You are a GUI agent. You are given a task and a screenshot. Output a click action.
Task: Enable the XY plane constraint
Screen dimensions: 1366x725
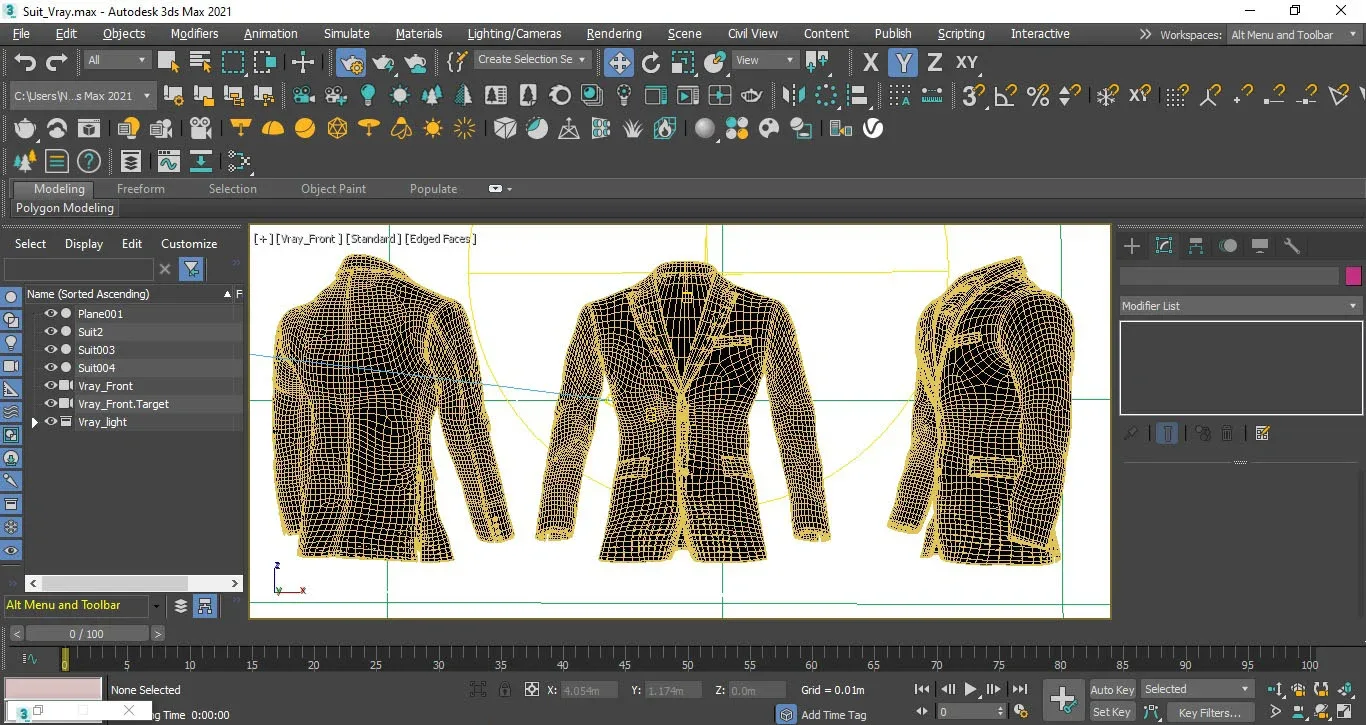(x=967, y=62)
